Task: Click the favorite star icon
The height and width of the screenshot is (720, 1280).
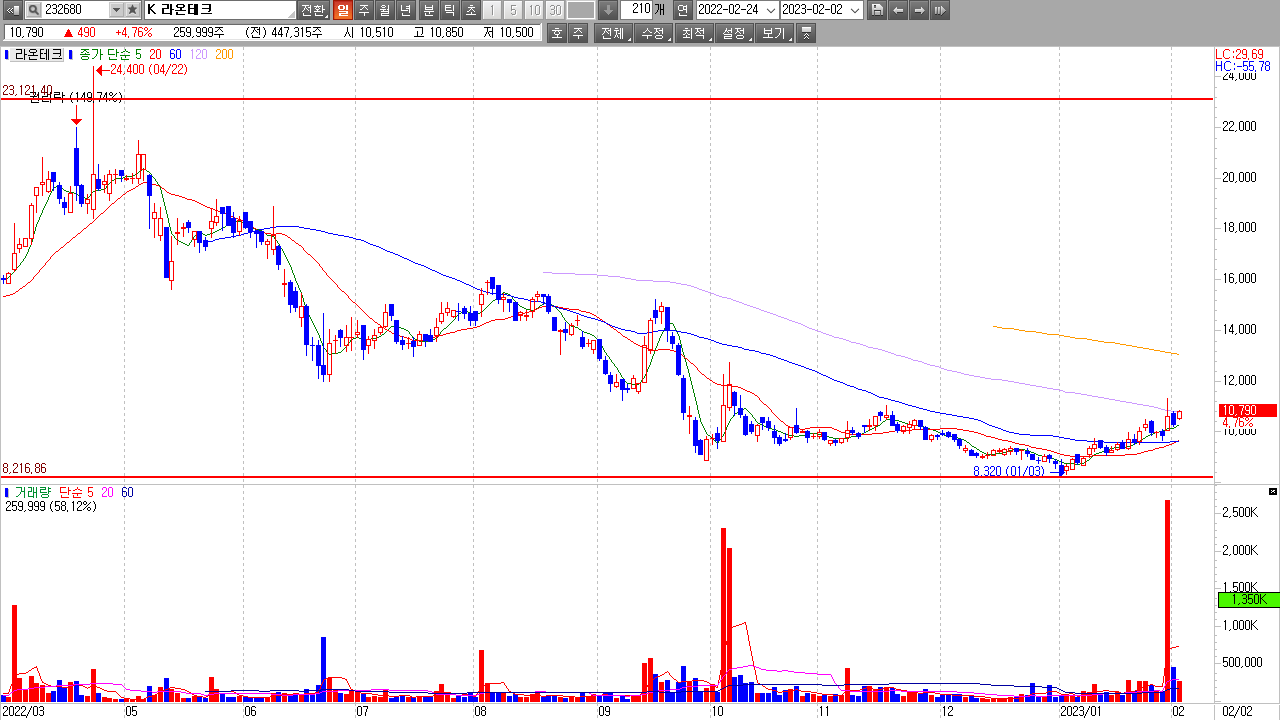Action: (132, 10)
